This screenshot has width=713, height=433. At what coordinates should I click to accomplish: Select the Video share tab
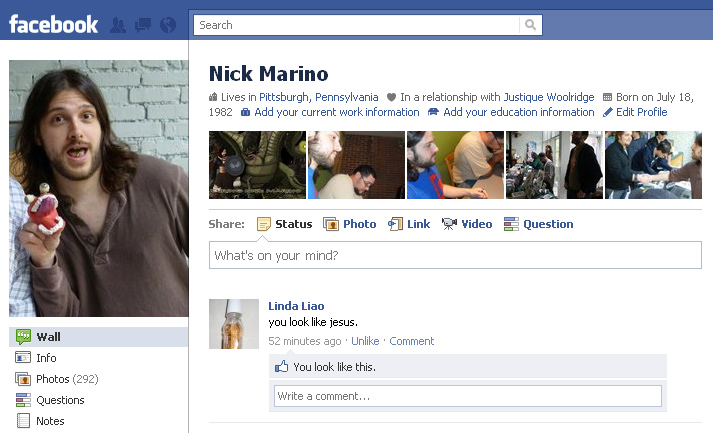tap(467, 224)
